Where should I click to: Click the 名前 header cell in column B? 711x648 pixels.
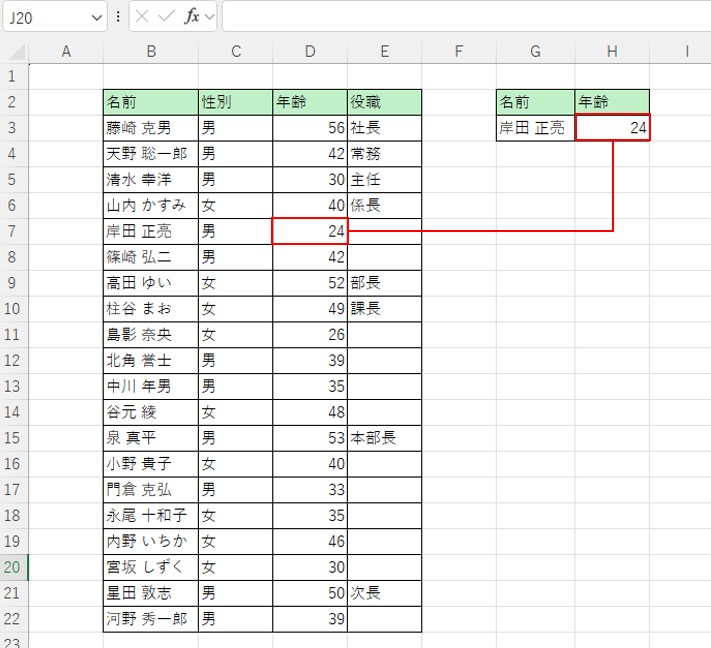coord(151,102)
